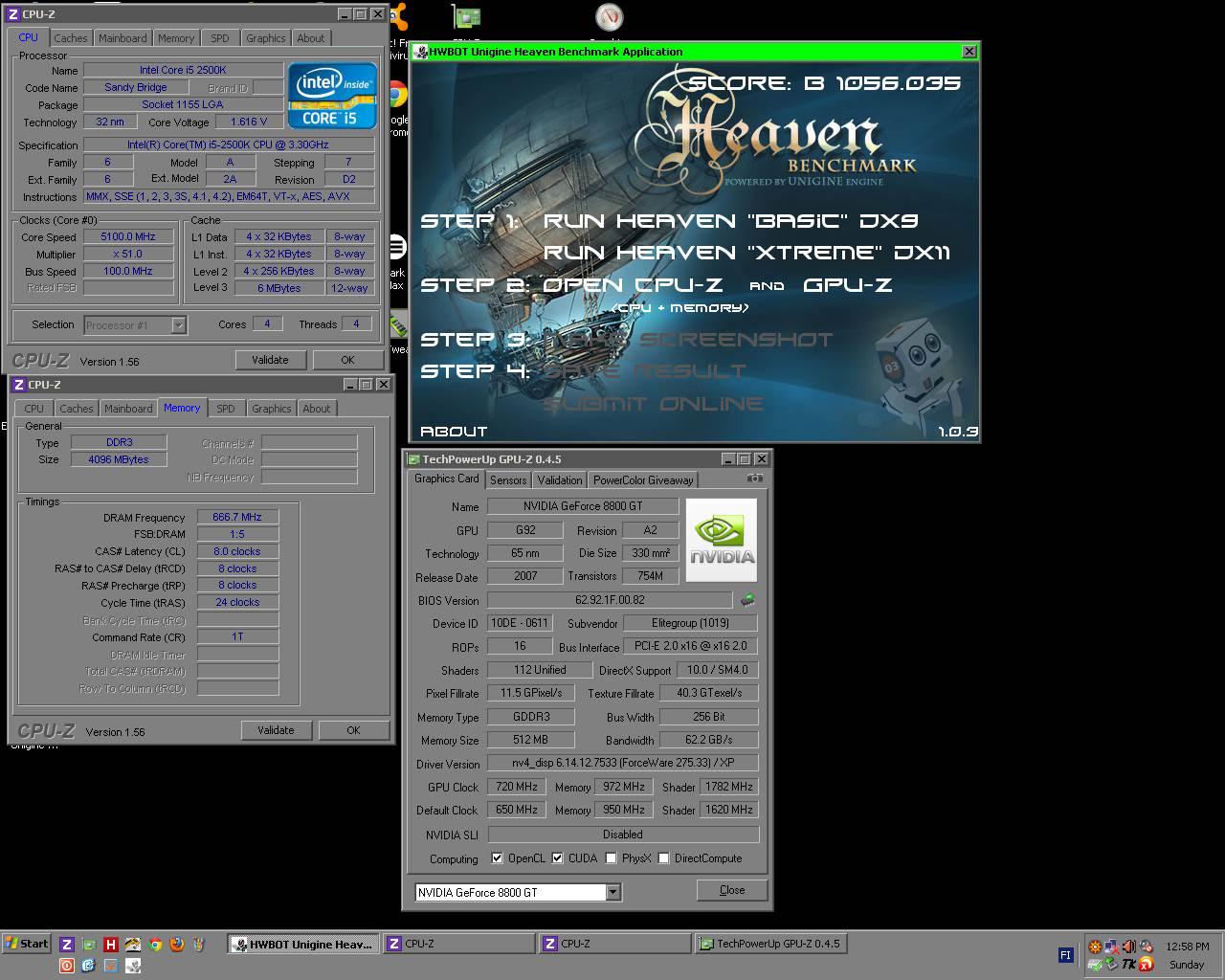Click the GPU-Z title bar icon

[x=413, y=459]
